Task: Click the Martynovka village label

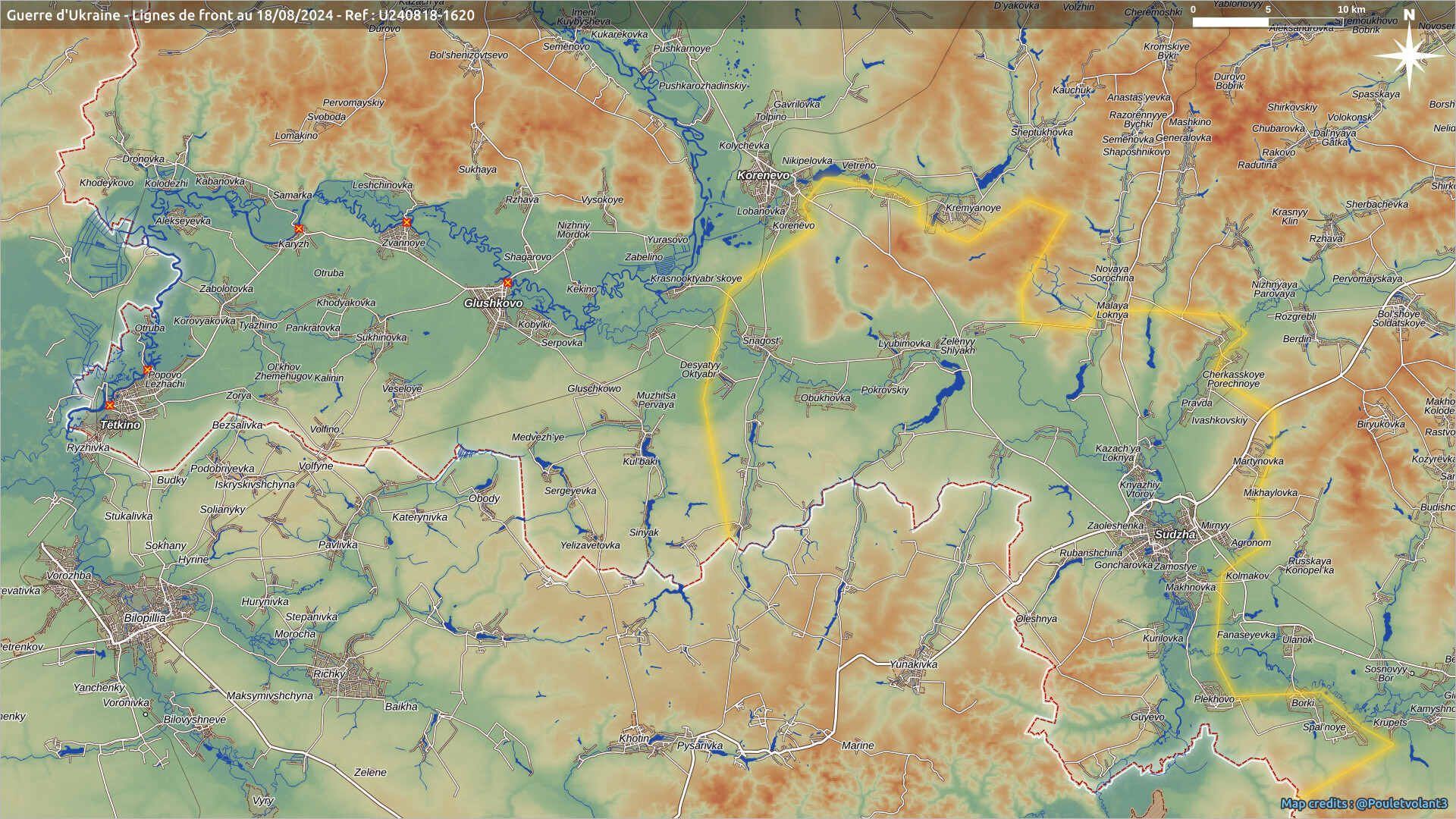Action: click(x=1258, y=461)
